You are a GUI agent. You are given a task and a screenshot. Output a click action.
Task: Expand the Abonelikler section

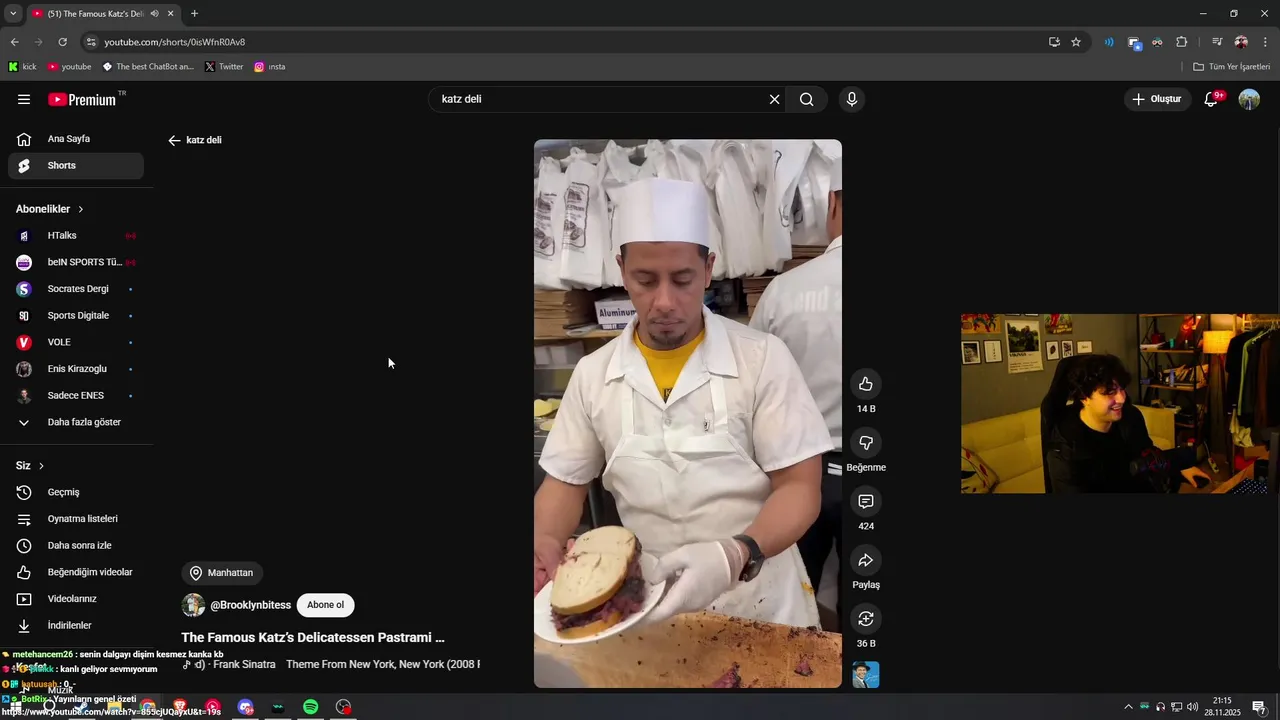tap(50, 209)
